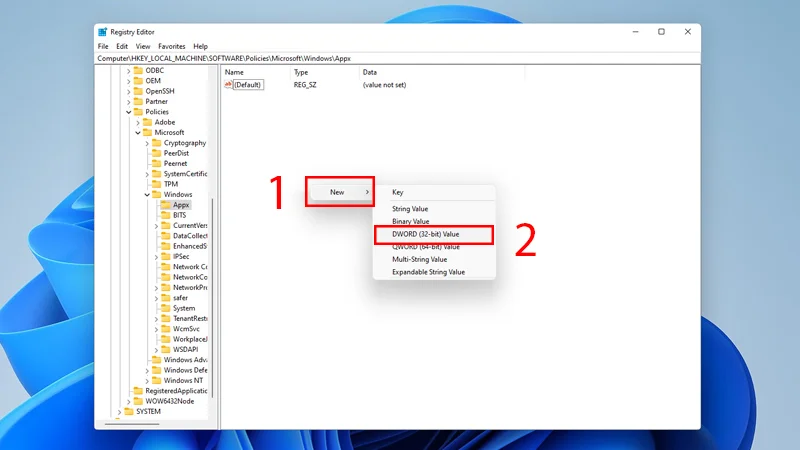Choose String Value from the submenu
The width and height of the screenshot is (800, 450).
(x=434, y=209)
